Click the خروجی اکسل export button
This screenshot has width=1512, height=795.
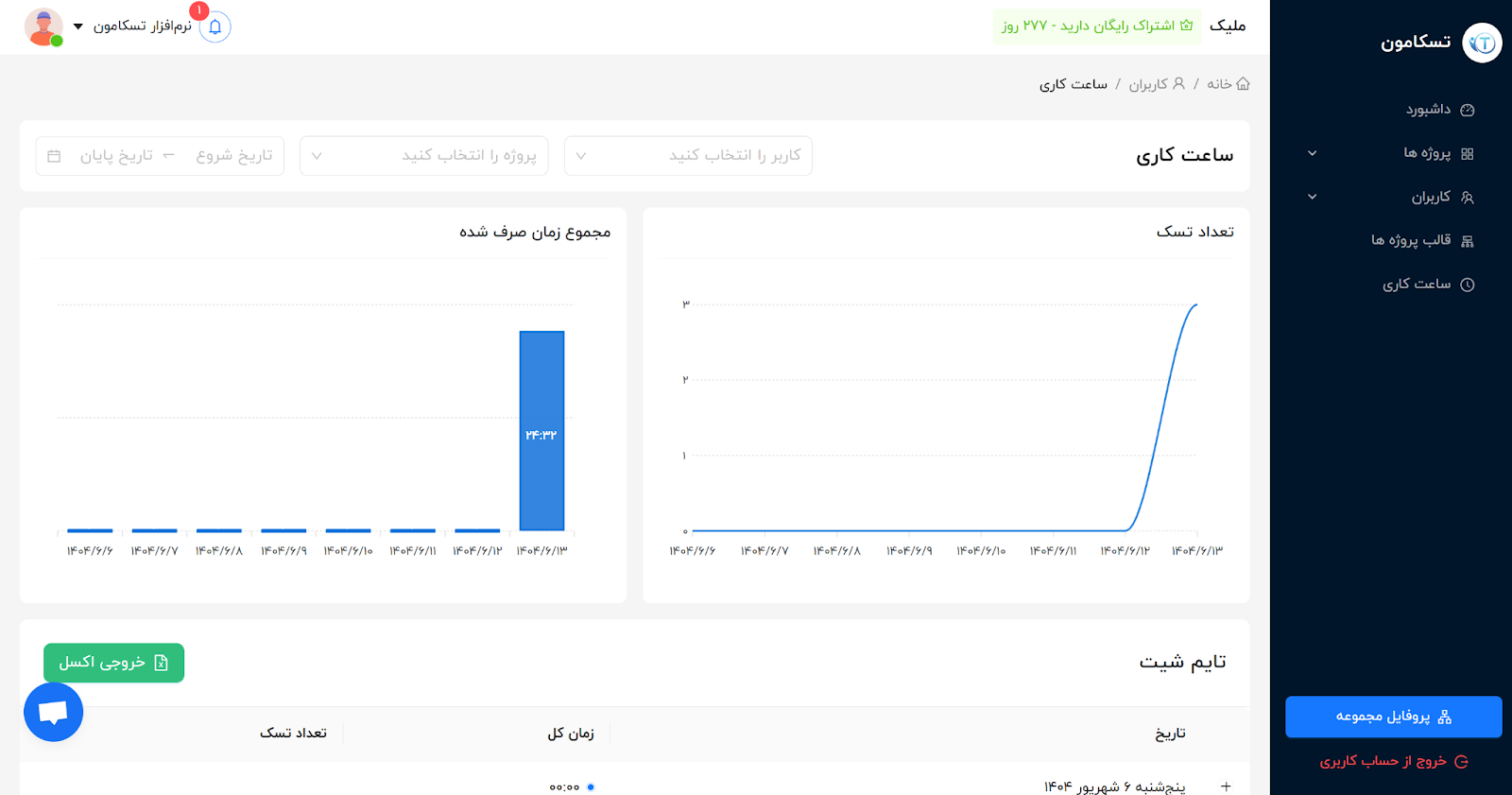(x=113, y=663)
